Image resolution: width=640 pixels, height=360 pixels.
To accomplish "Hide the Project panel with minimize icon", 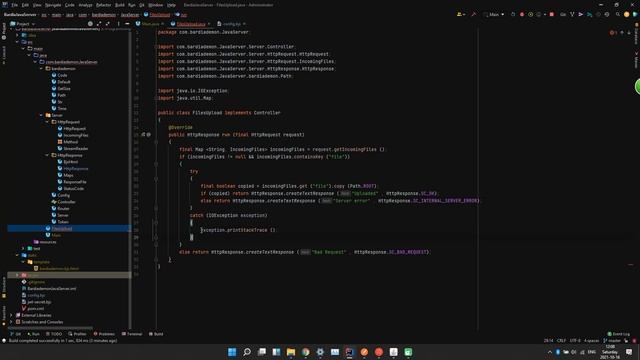I will [x=127, y=24].
